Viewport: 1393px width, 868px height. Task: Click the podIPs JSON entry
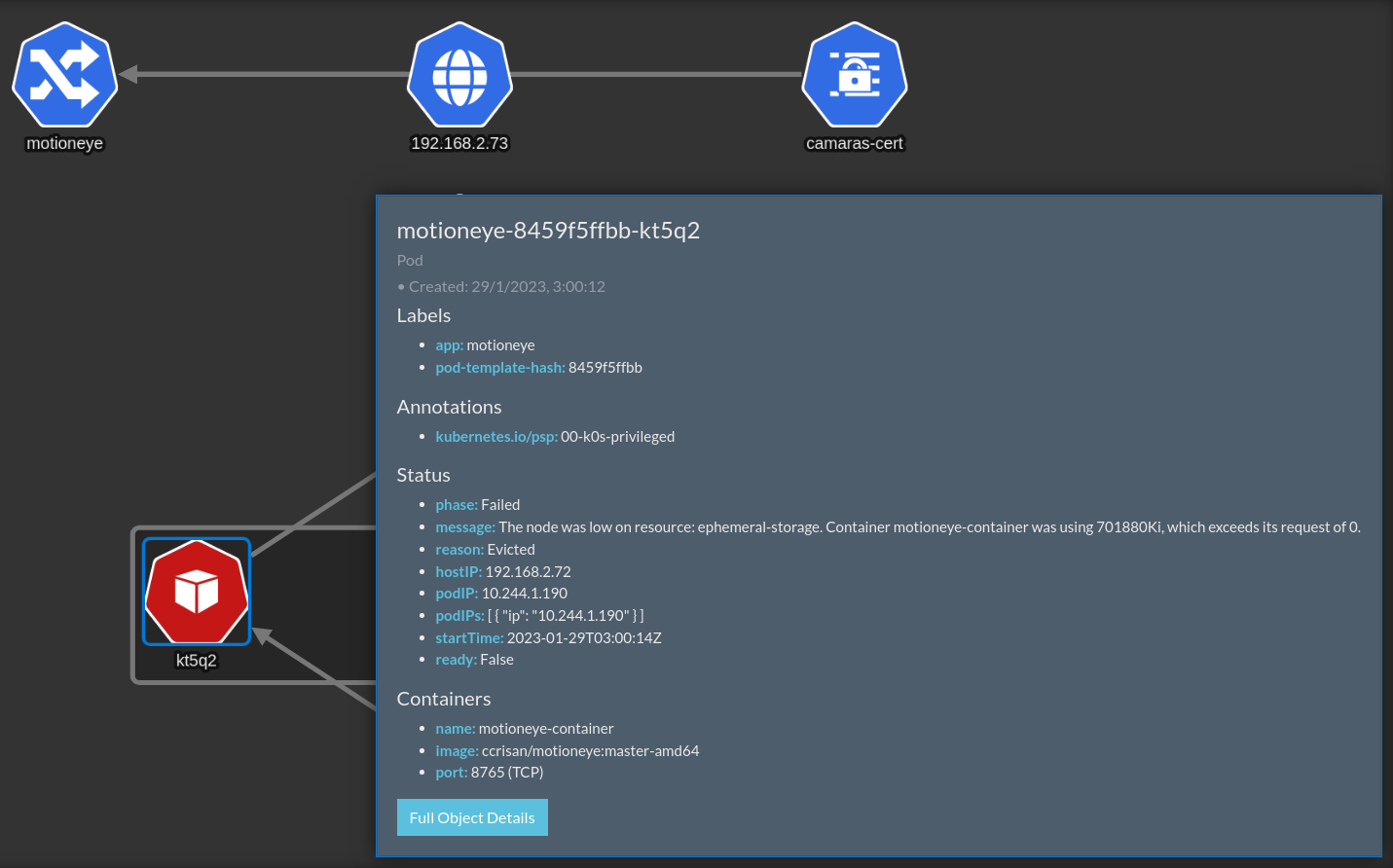pos(539,616)
